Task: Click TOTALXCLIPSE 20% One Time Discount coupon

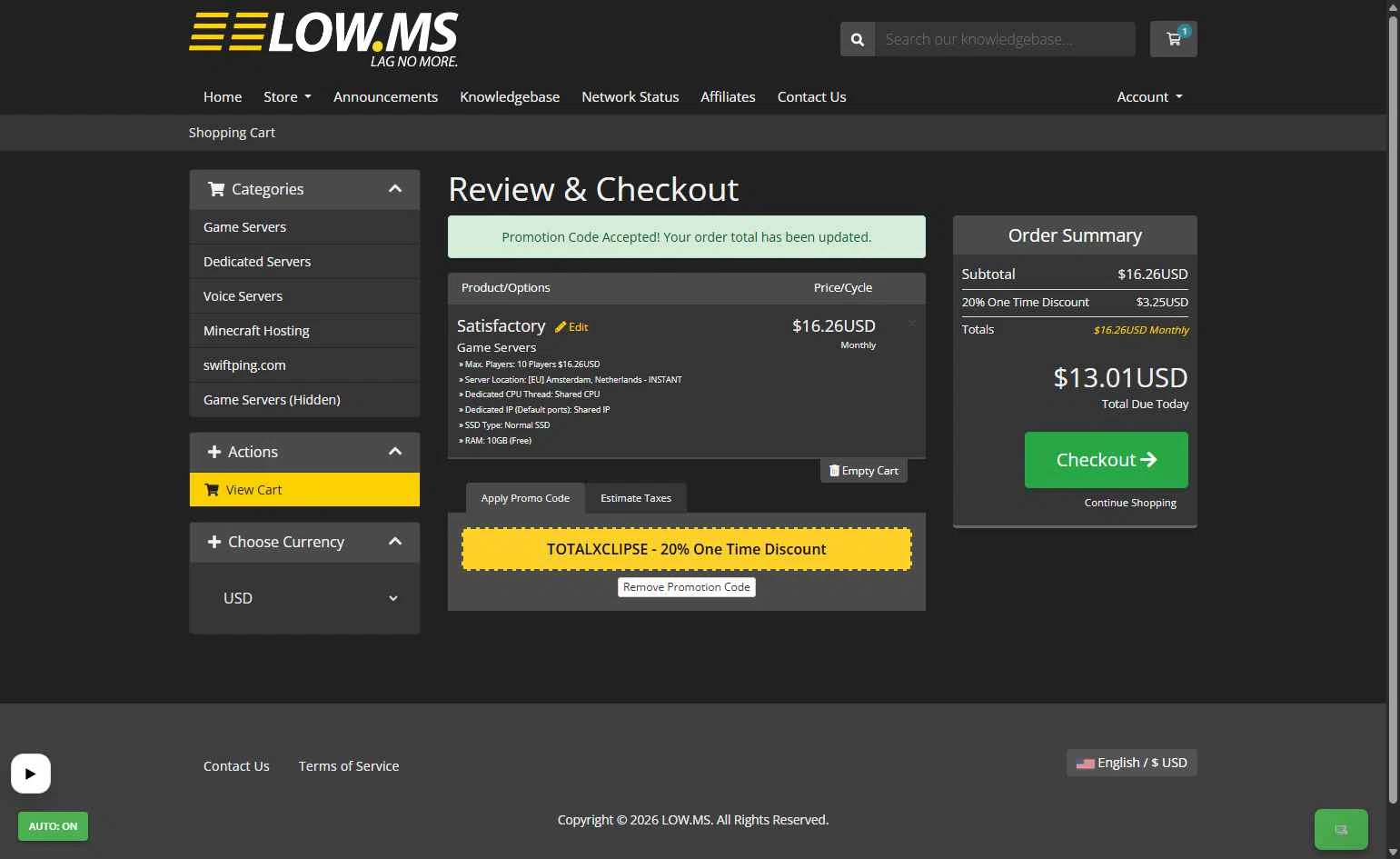Action: point(687,549)
